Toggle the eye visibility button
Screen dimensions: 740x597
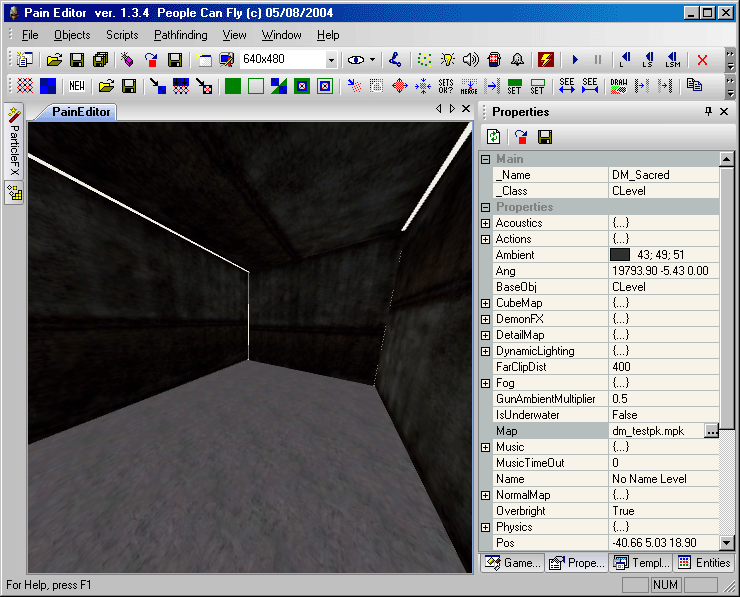coord(355,60)
